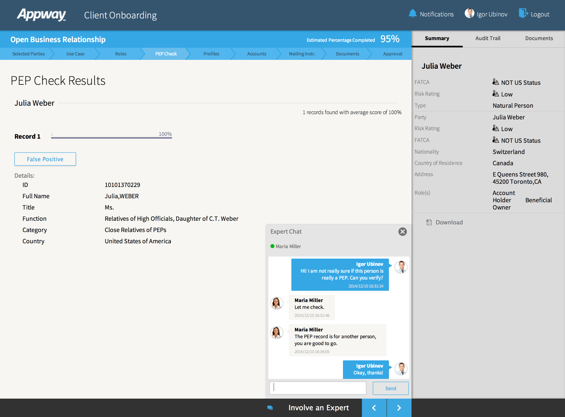
Task: Click Involve an Expert button
Action: [318, 408]
